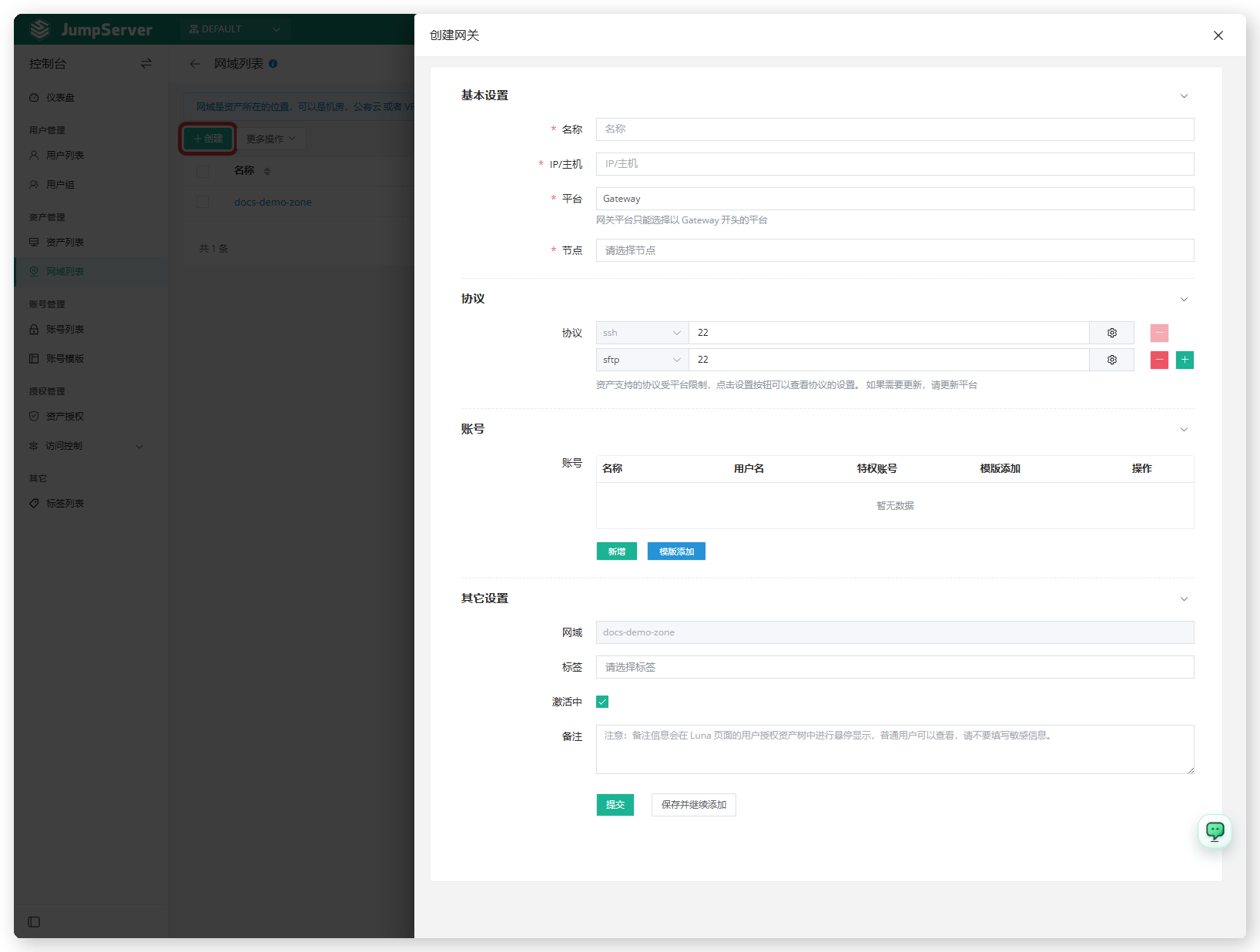Click the 模版添加 button

point(676,551)
